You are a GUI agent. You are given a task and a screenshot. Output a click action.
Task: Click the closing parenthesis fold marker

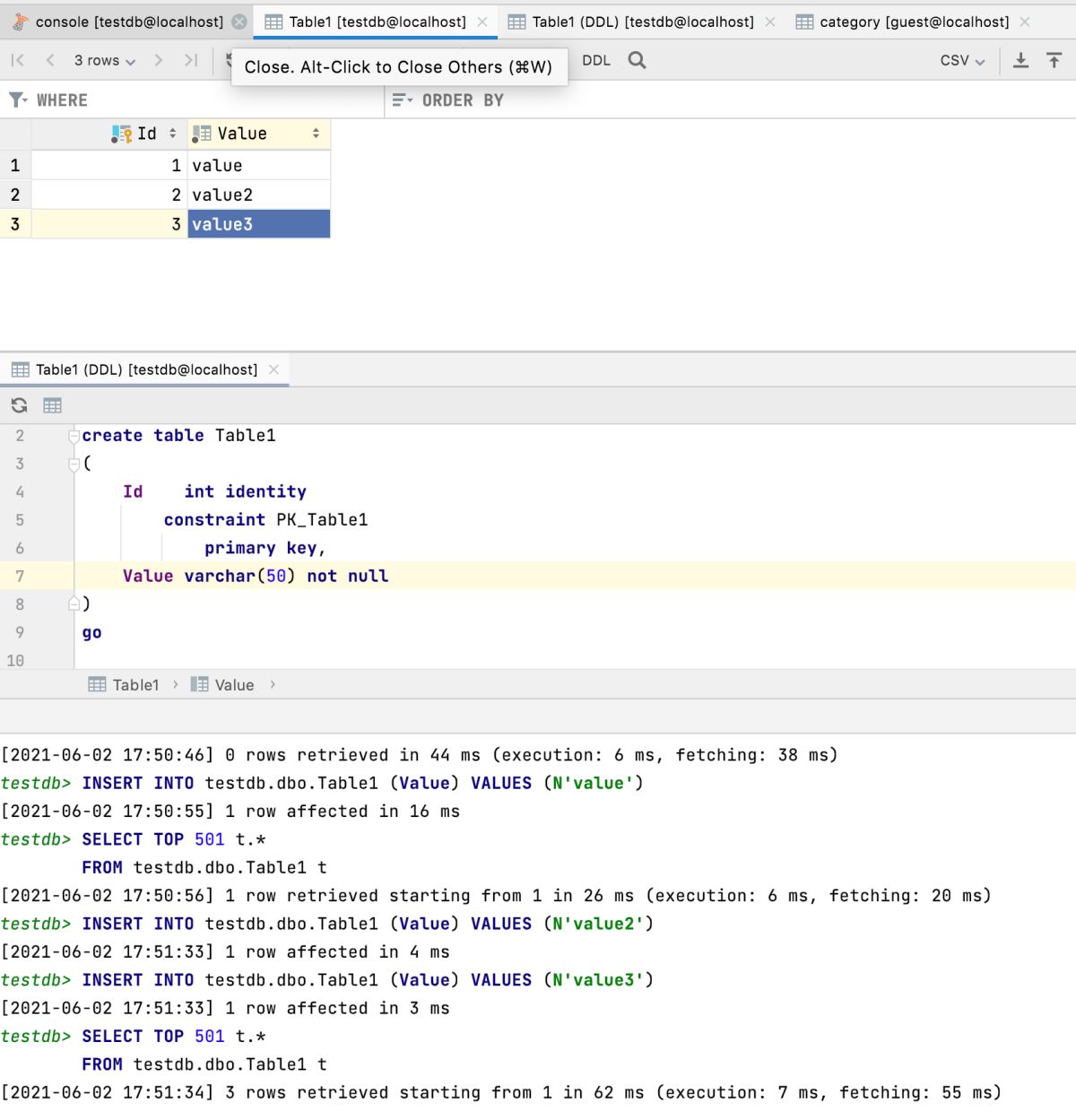click(74, 603)
